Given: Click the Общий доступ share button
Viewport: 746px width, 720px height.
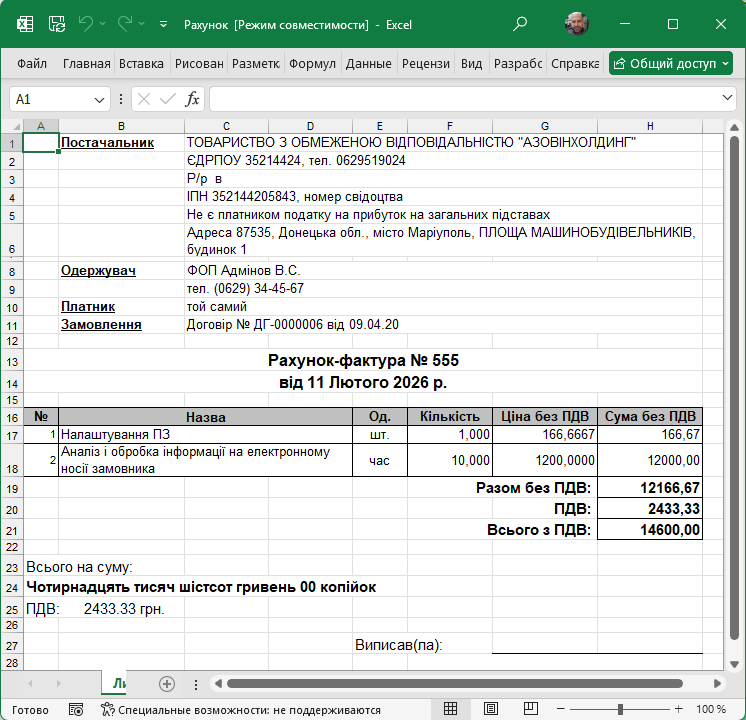Looking at the screenshot, I should click(x=670, y=63).
